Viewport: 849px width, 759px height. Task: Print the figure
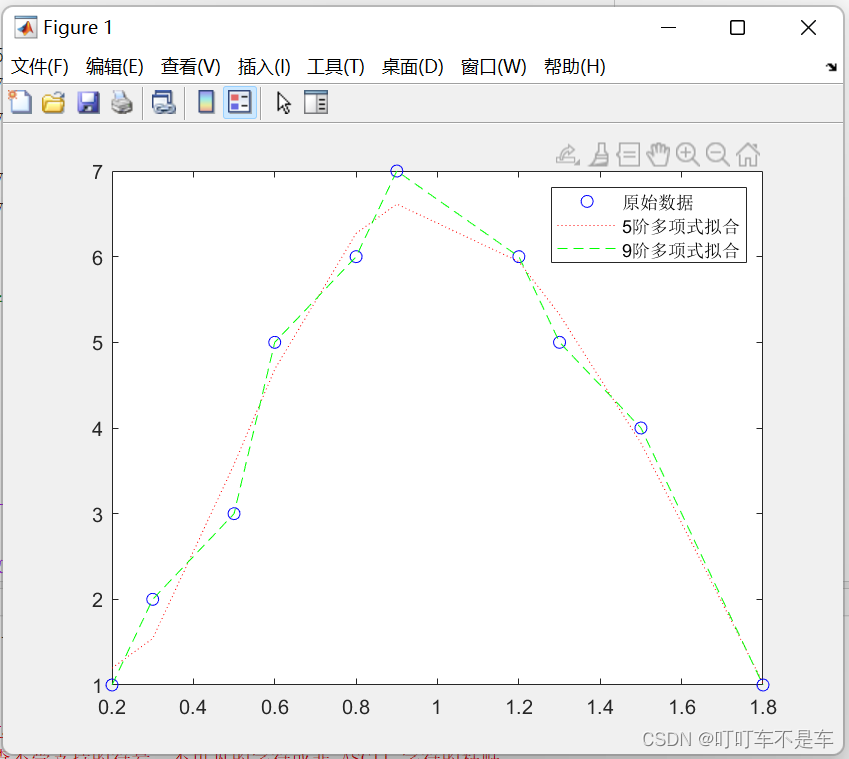(122, 101)
